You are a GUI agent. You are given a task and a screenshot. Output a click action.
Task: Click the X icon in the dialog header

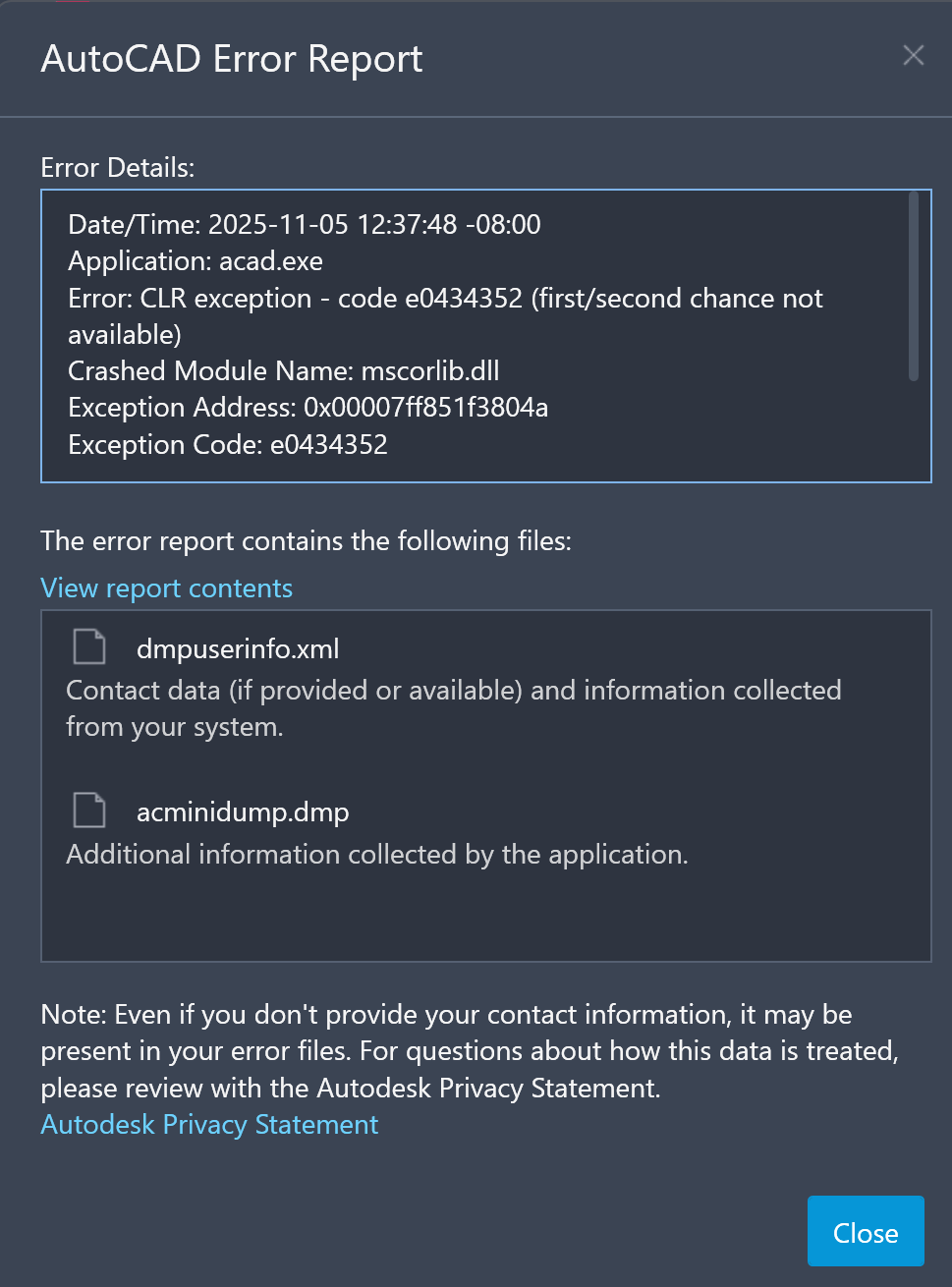click(913, 56)
